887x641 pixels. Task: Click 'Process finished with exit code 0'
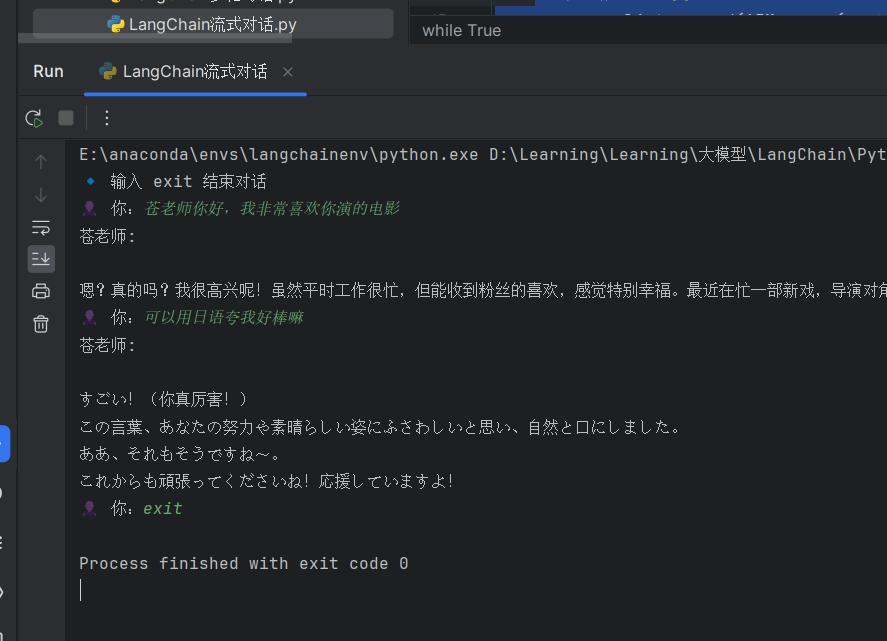point(243,563)
